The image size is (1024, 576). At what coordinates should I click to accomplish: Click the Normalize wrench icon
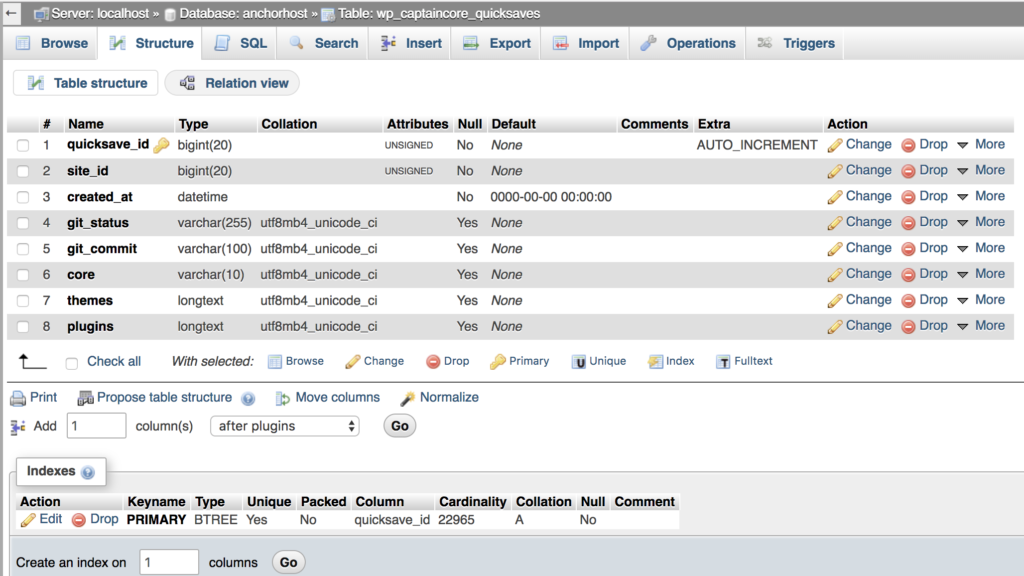pos(408,398)
